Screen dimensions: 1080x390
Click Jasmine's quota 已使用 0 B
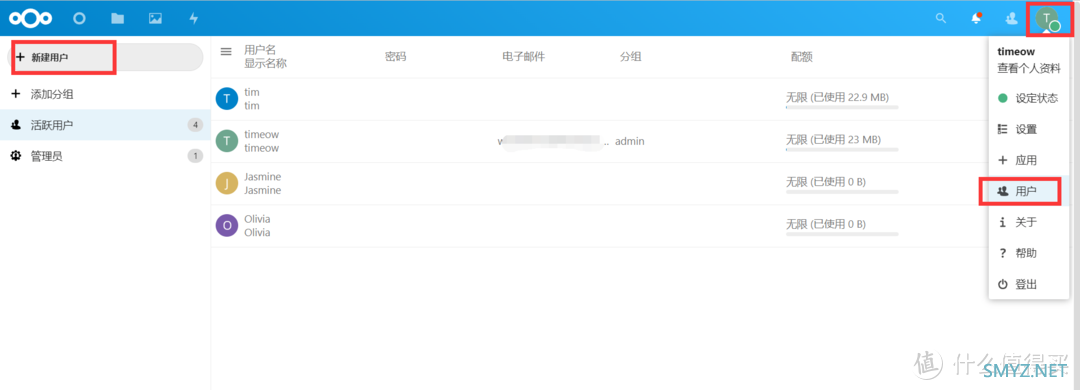(826, 182)
